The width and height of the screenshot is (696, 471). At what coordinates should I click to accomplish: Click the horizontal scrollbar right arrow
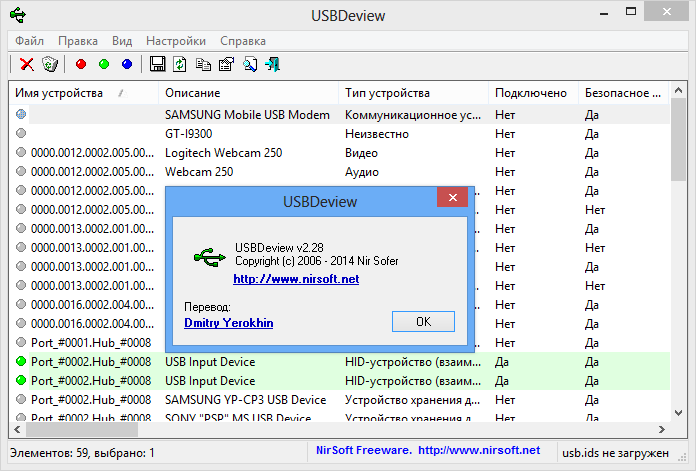(x=662, y=429)
